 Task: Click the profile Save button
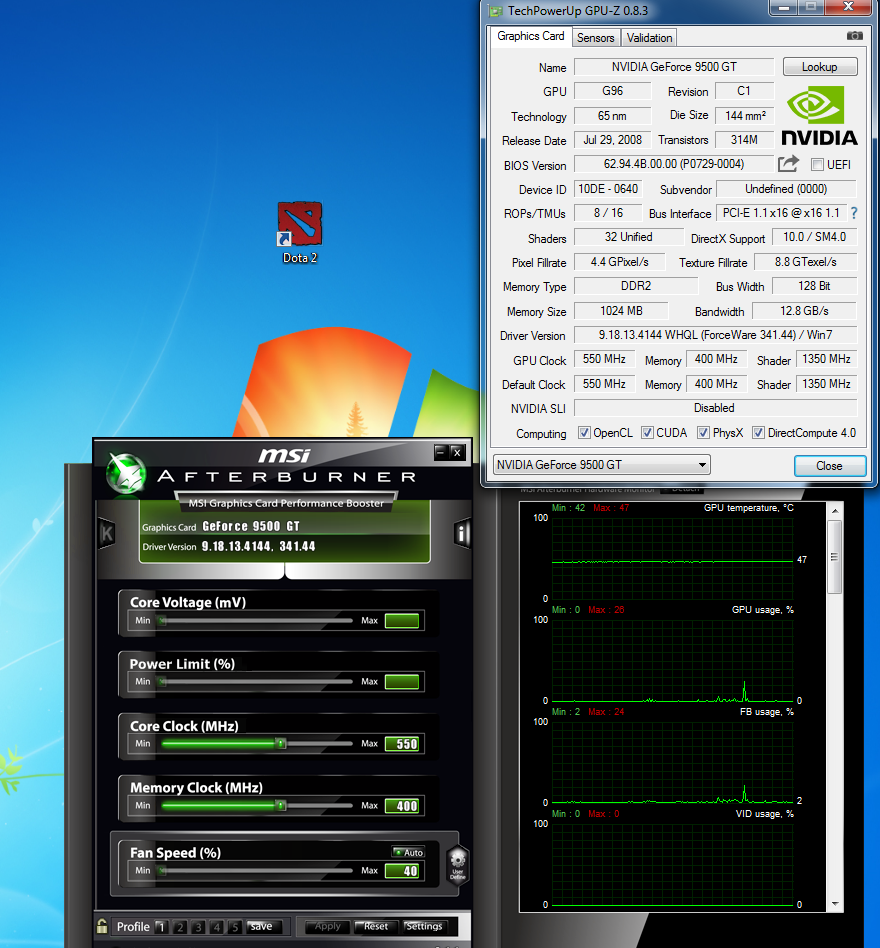coord(262,926)
